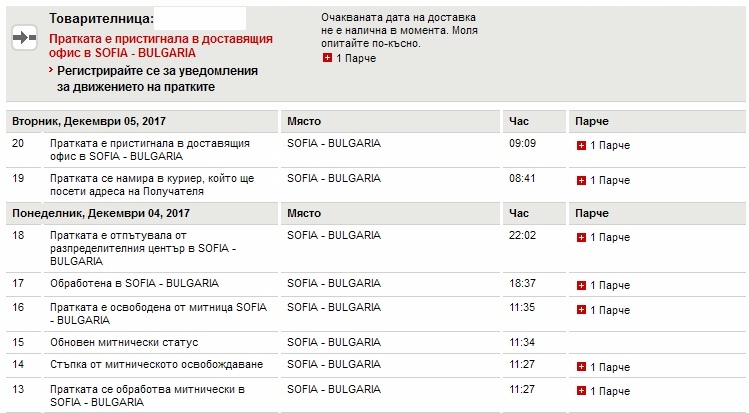Expand the plus icon in row 20 at 09:09

[581, 146]
